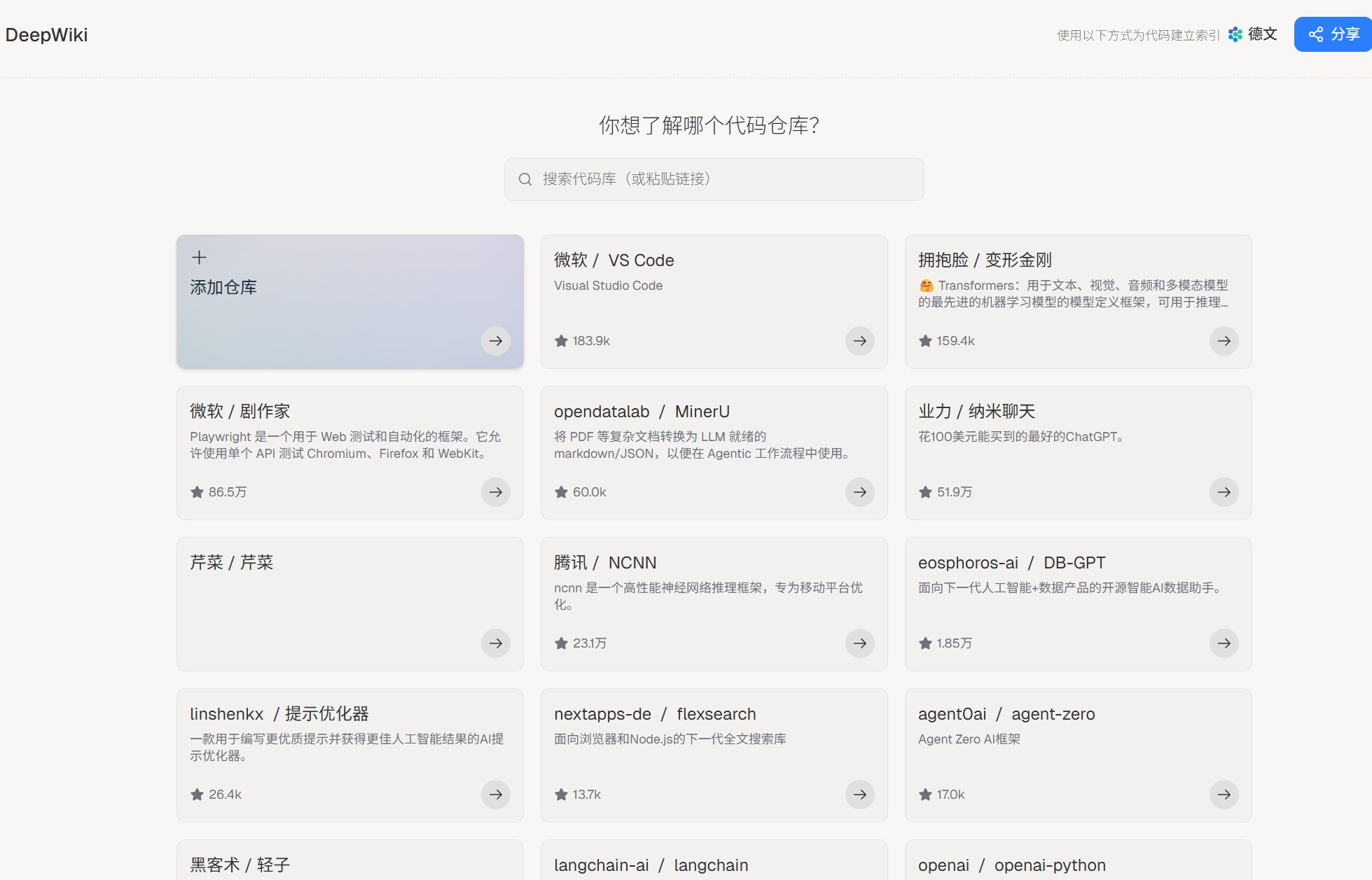Click the star icon beside 51.9万
The image size is (1372, 880).
click(925, 492)
